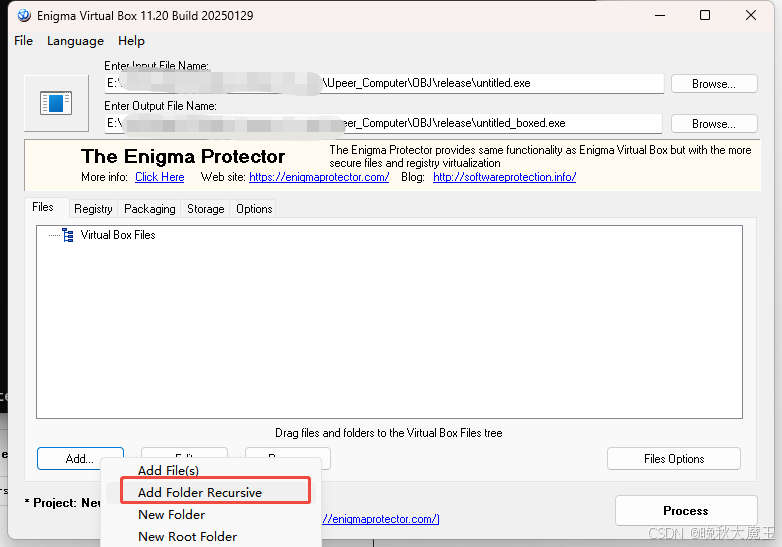Click the input file name field
Image resolution: width=782 pixels, height=547 pixels.
point(384,83)
